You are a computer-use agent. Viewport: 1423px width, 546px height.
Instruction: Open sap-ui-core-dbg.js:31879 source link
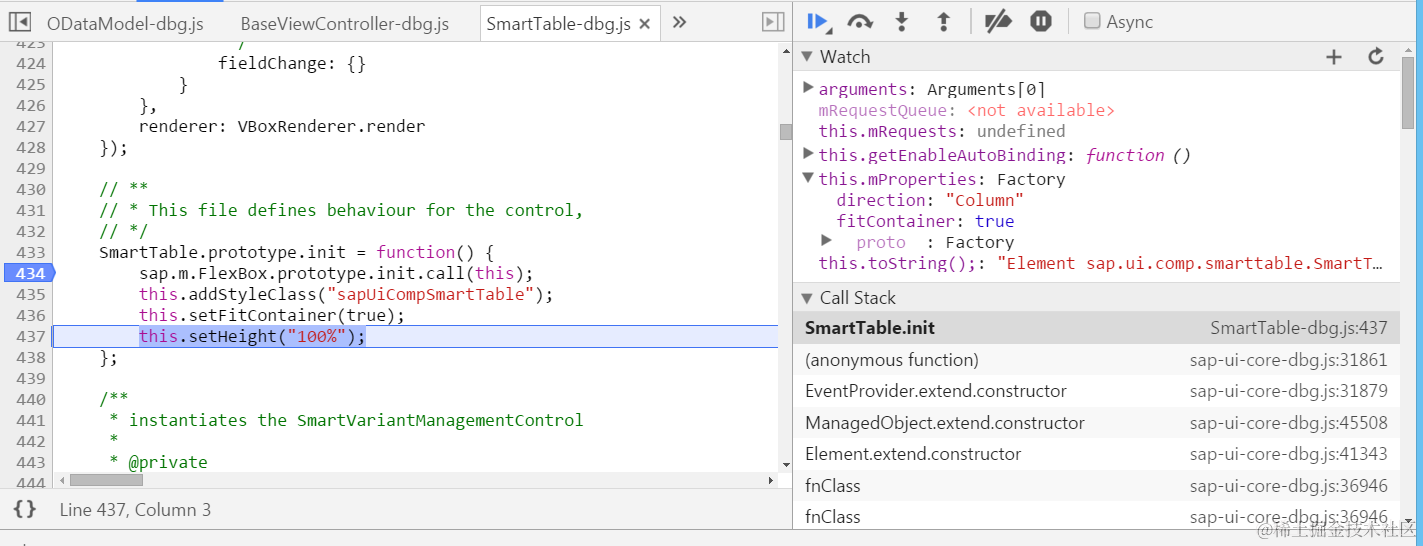[1289, 391]
